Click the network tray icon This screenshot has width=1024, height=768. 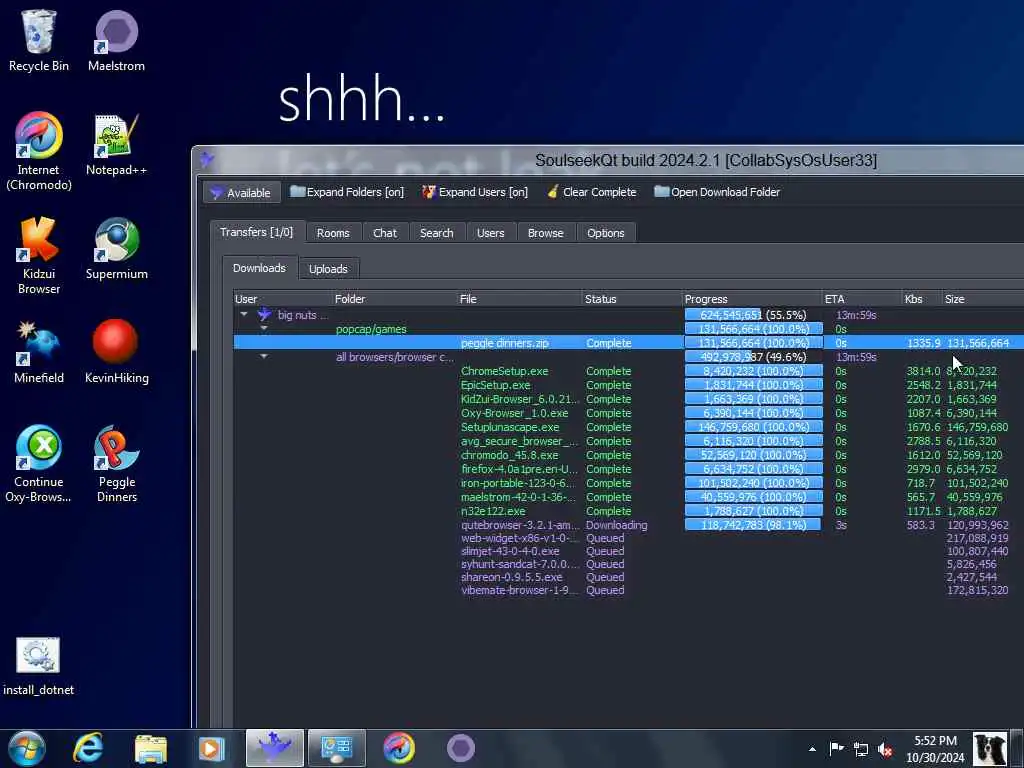[x=861, y=749]
